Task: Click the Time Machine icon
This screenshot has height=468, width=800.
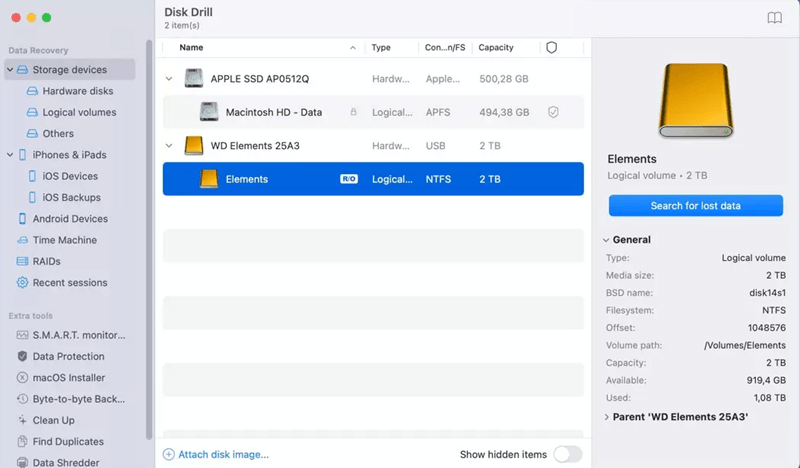Action: (22, 240)
